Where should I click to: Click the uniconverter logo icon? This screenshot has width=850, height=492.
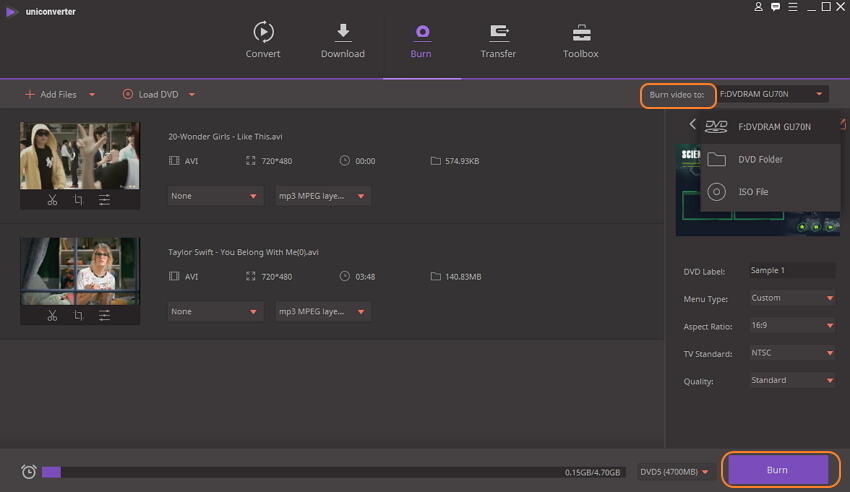point(11,11)
